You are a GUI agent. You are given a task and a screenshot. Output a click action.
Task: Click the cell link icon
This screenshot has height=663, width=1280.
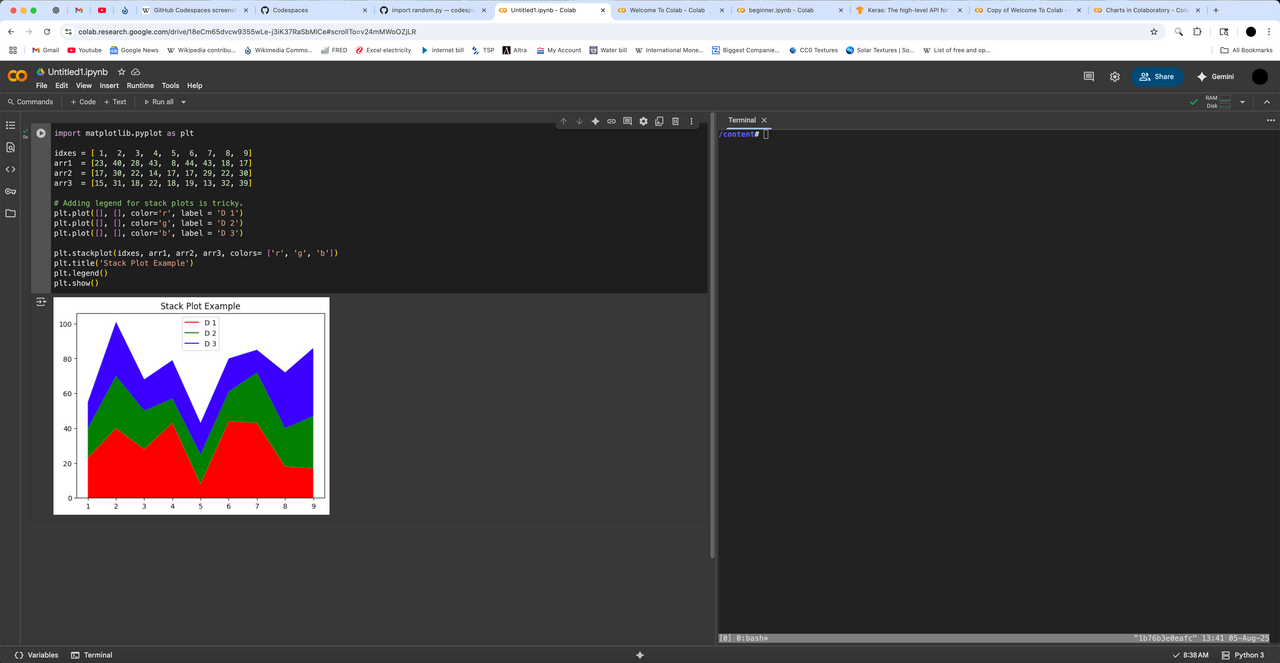[611, 121]
